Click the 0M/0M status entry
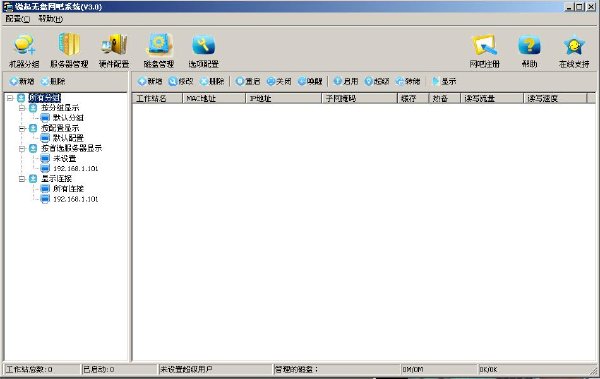600x379 pixels. pyautogui.click(x=439, y=369)
